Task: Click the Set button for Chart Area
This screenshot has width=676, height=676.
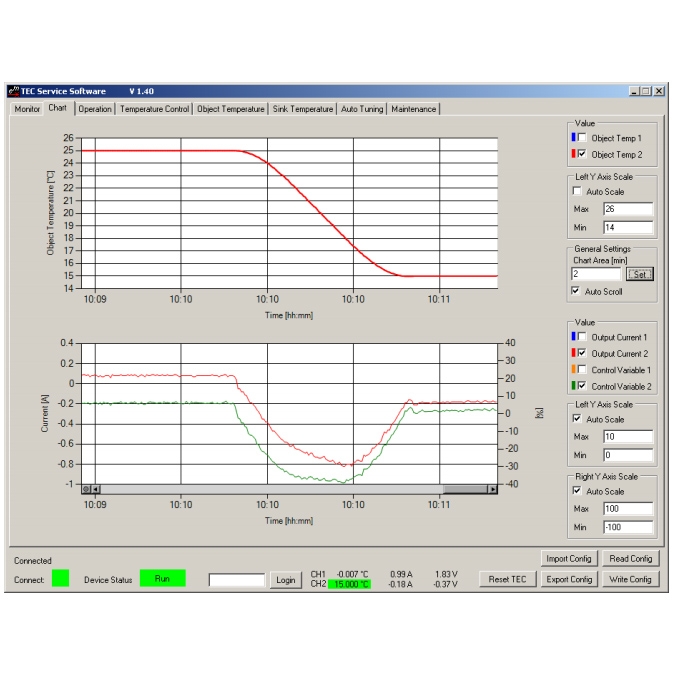Action: click(638, 274)
